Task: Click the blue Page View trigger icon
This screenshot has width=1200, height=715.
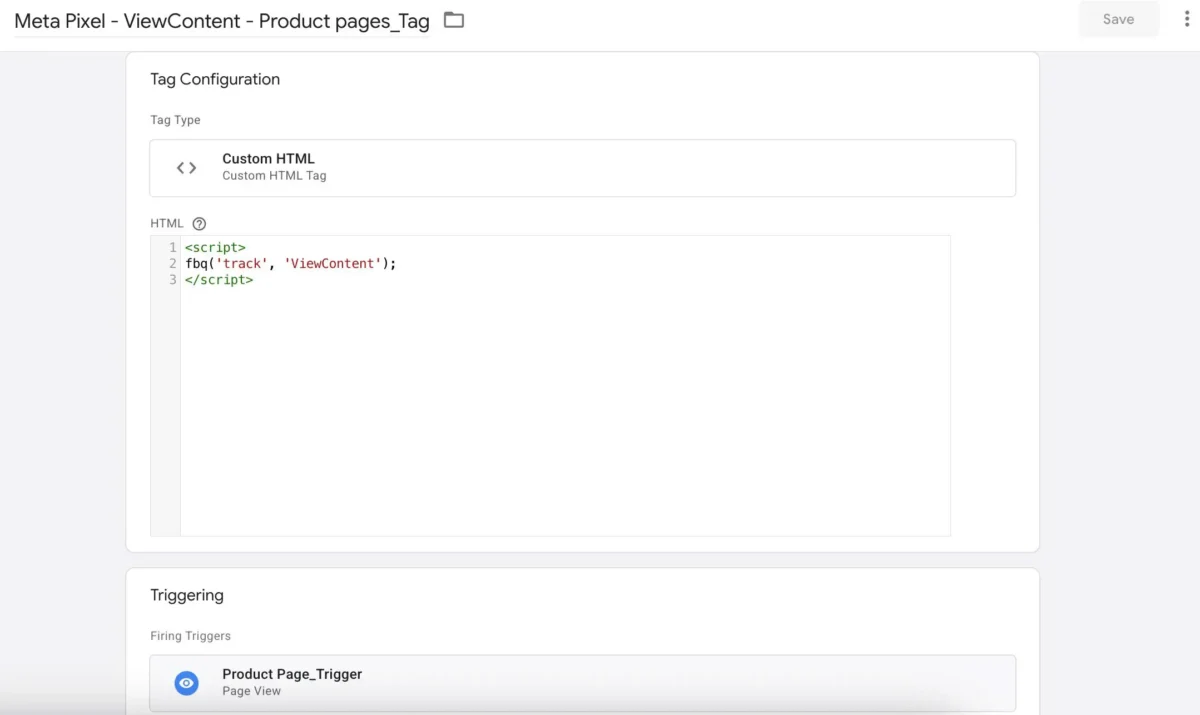Action: tap(186, 682)
